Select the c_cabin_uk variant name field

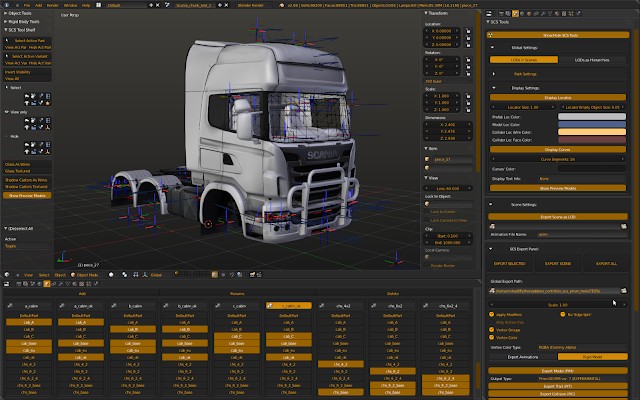[291, 306]
